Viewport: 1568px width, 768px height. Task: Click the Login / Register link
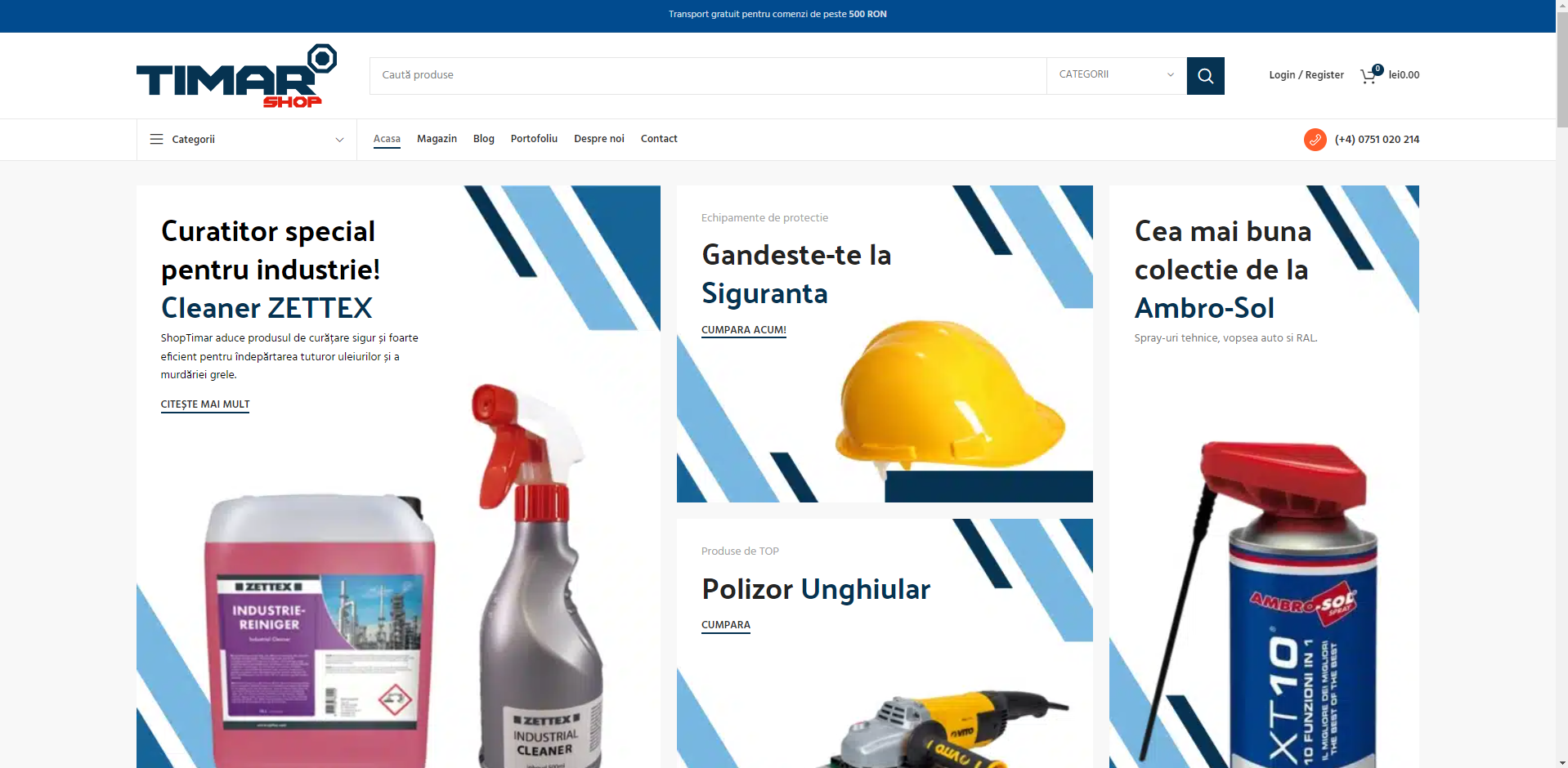pos(1305,74)
